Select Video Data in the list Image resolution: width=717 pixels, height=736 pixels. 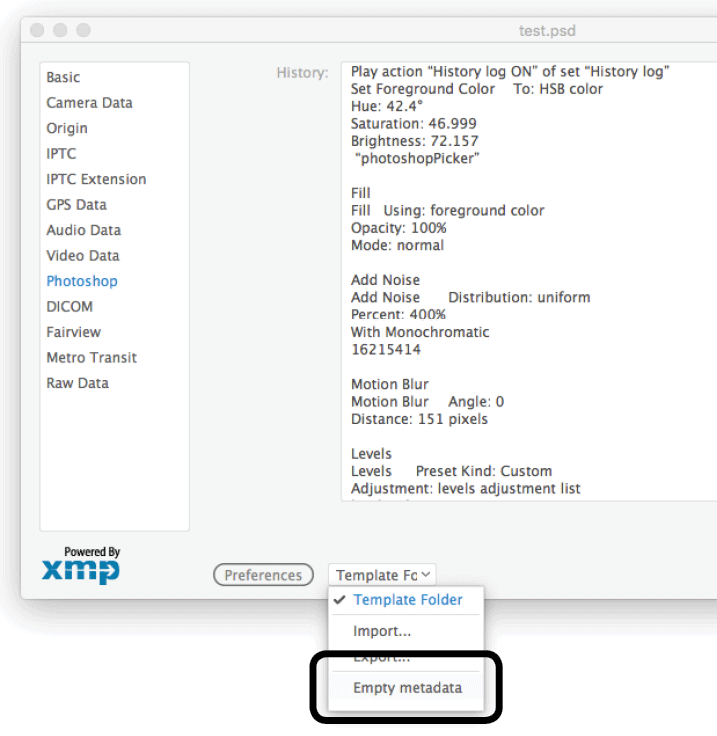(x=83, y=256)
